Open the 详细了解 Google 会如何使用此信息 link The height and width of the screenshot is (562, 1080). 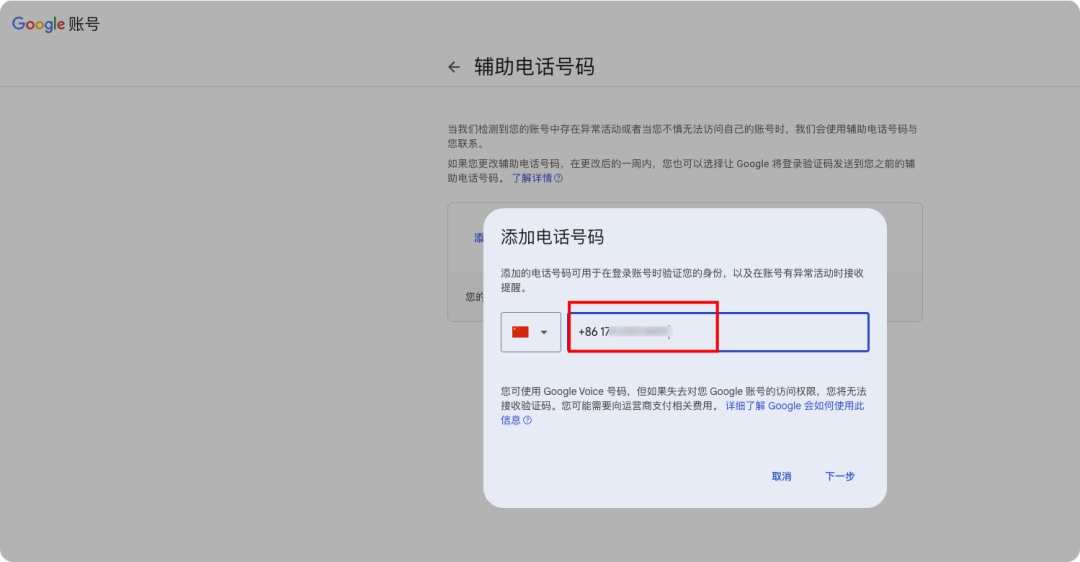click(x=794, y=406)
